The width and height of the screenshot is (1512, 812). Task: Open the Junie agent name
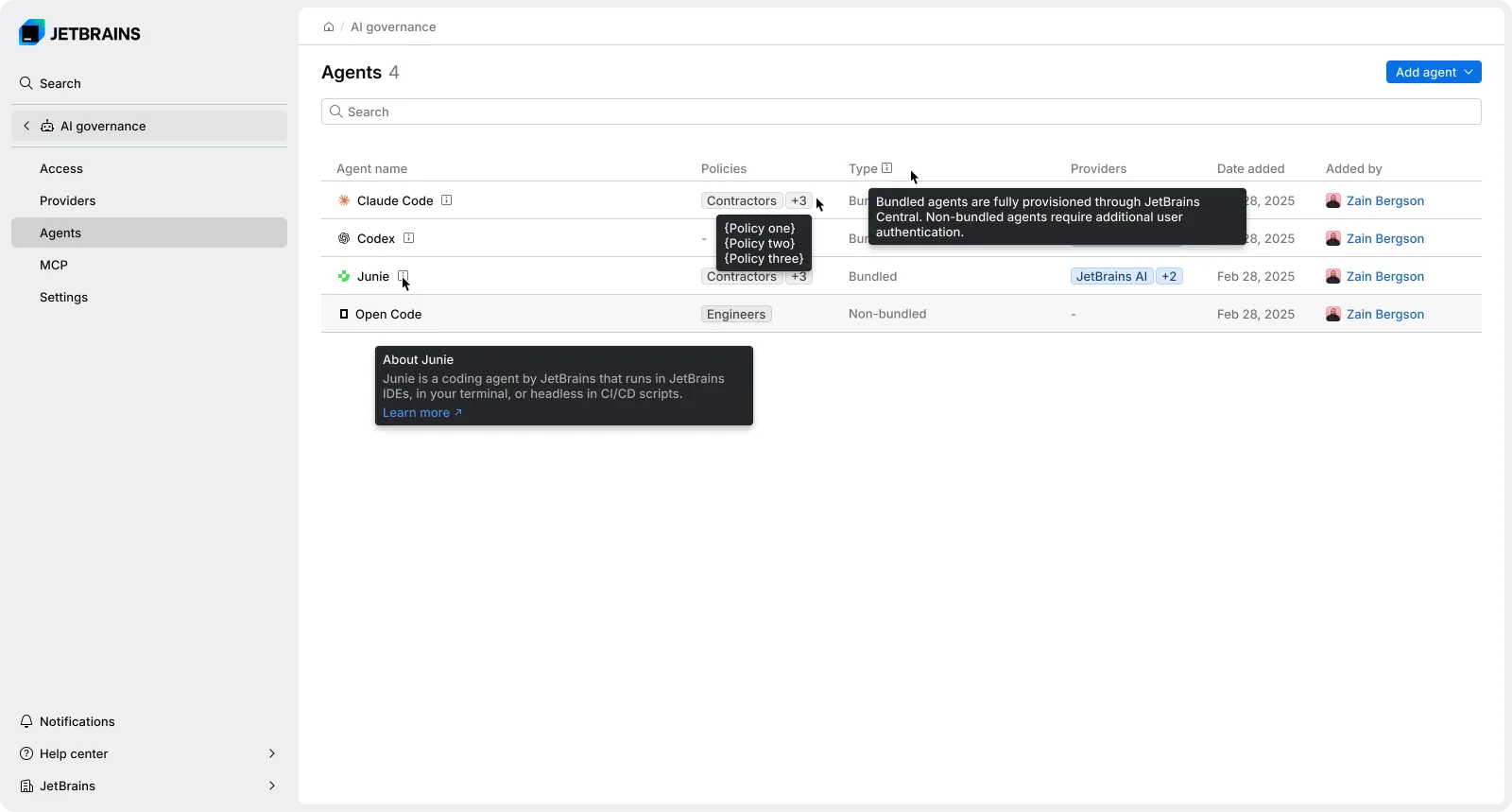point(373,276)
